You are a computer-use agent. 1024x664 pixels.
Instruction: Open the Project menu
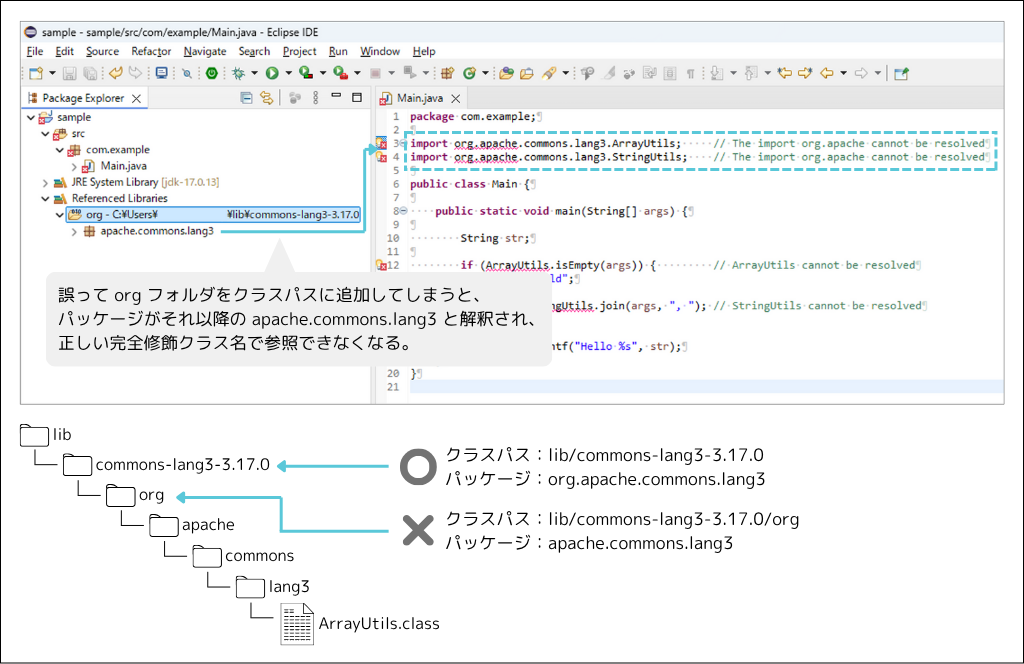tap(300, 52)
